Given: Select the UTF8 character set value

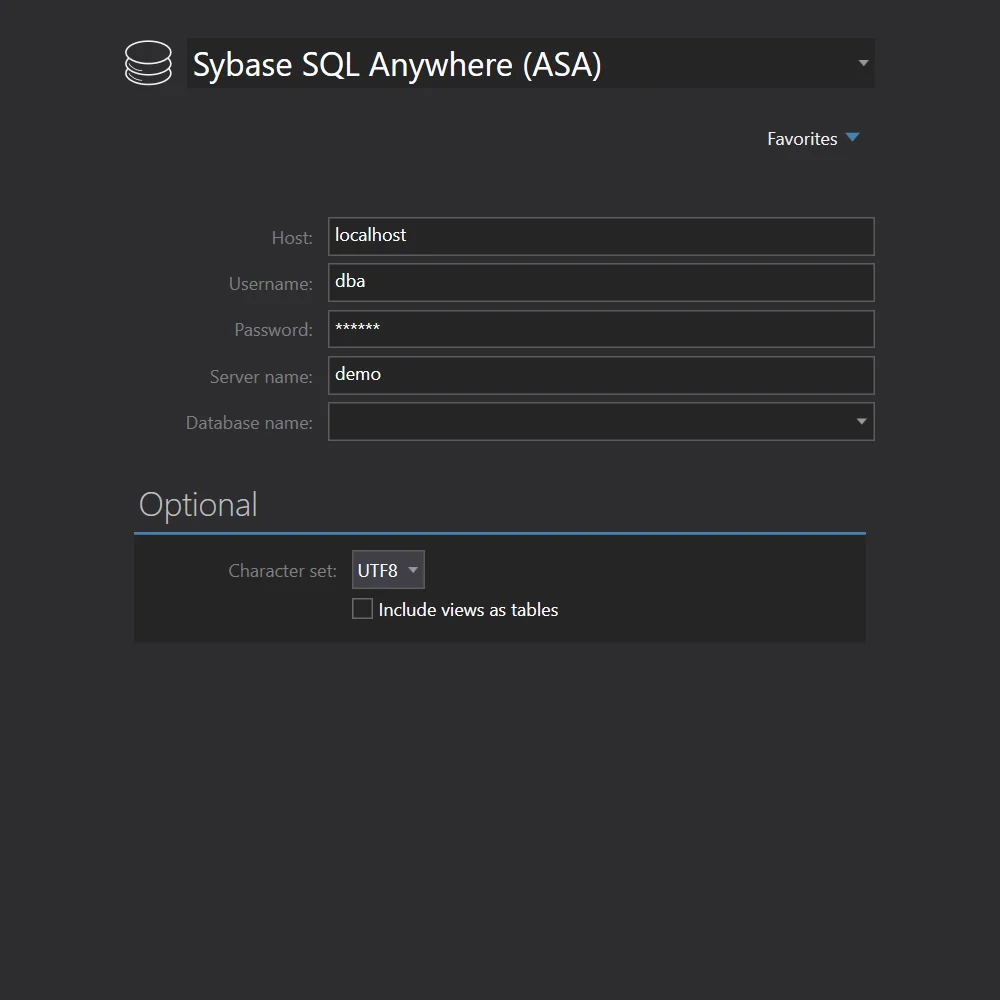Looking at the screenshot, I should point(376,570).
